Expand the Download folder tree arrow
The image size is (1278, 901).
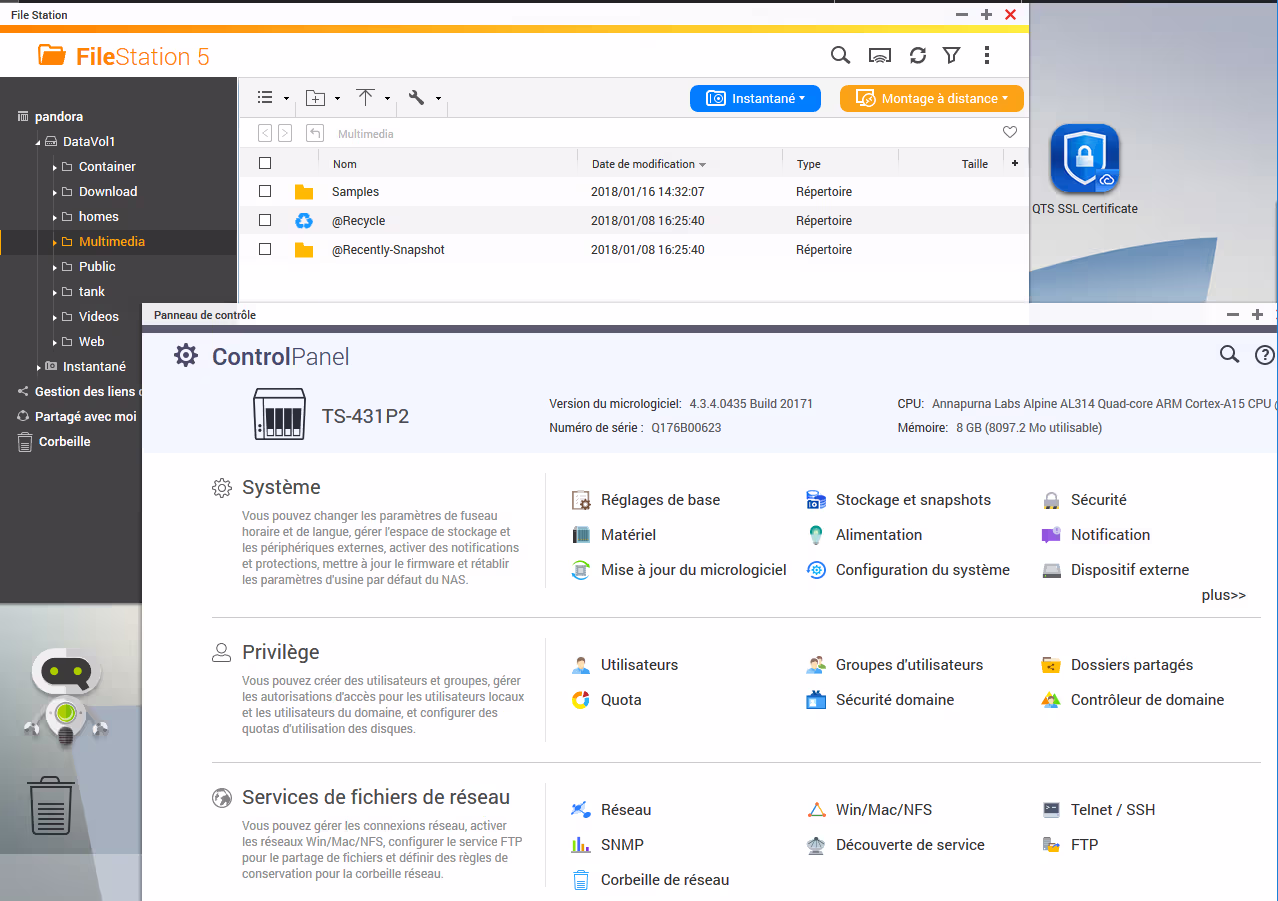click(x=55, y=192)
